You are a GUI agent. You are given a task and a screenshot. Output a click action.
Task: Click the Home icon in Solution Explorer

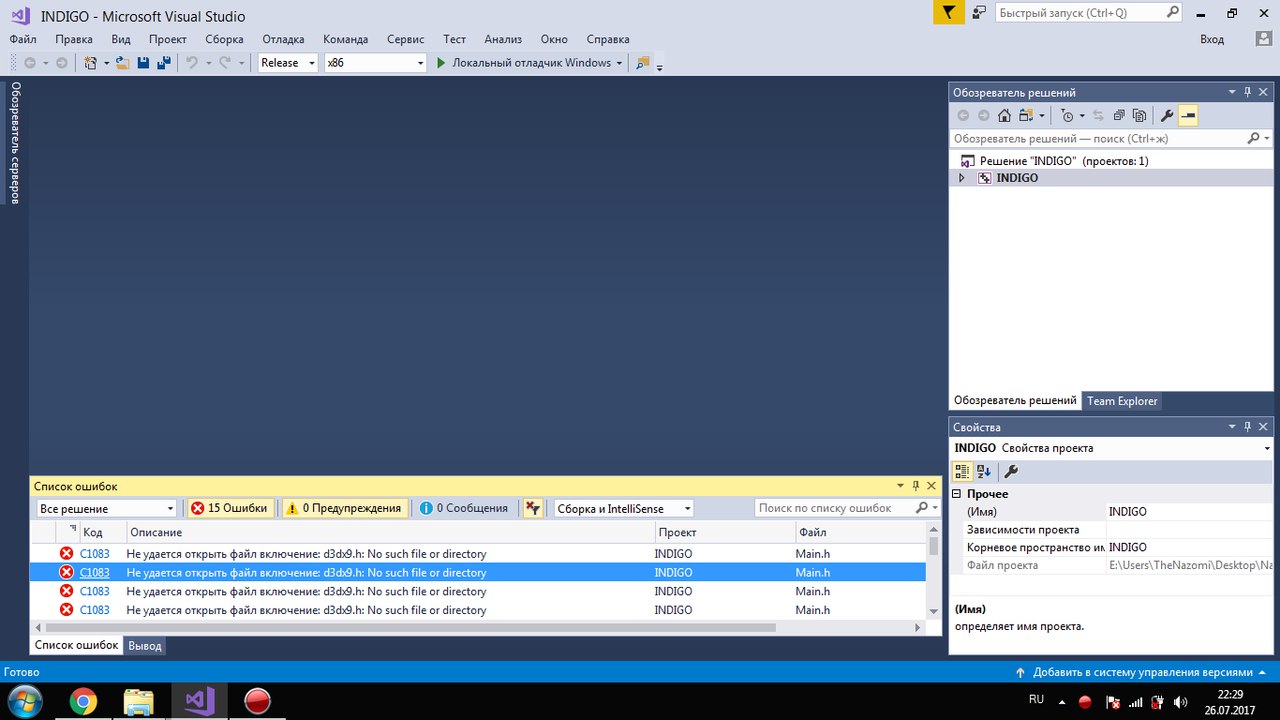(x=1004, y=116)
